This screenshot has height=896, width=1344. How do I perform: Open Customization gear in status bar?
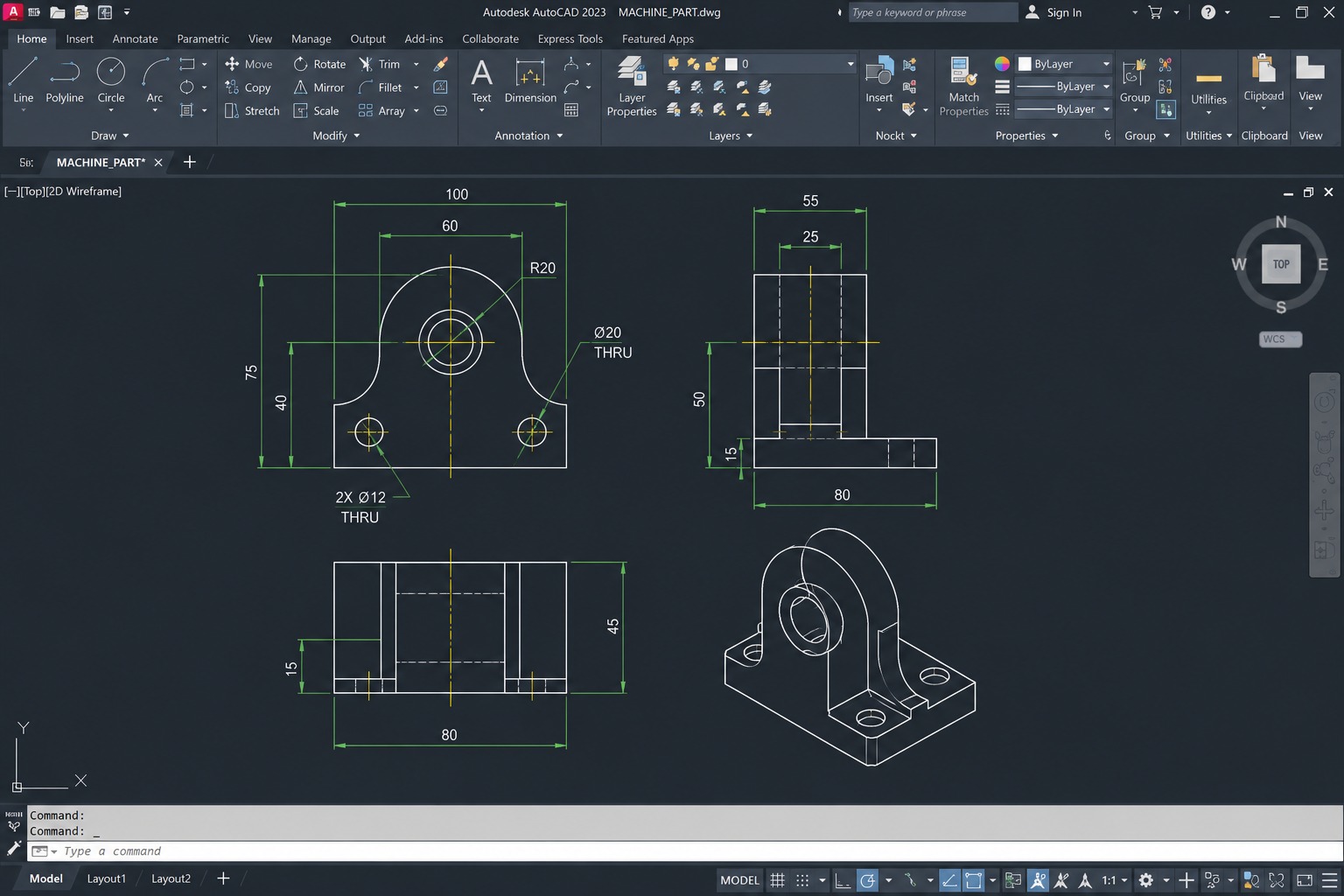(1145, 880)
